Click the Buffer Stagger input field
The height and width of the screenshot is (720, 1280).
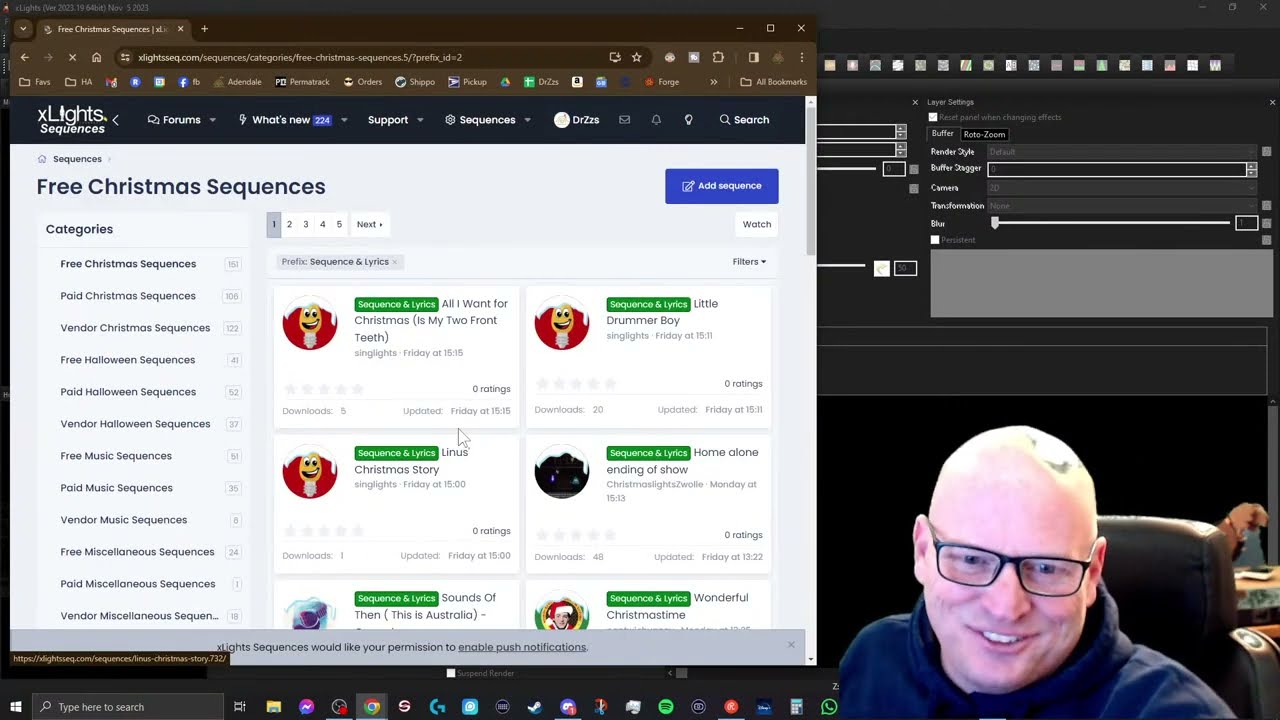tap(1116, 169)
